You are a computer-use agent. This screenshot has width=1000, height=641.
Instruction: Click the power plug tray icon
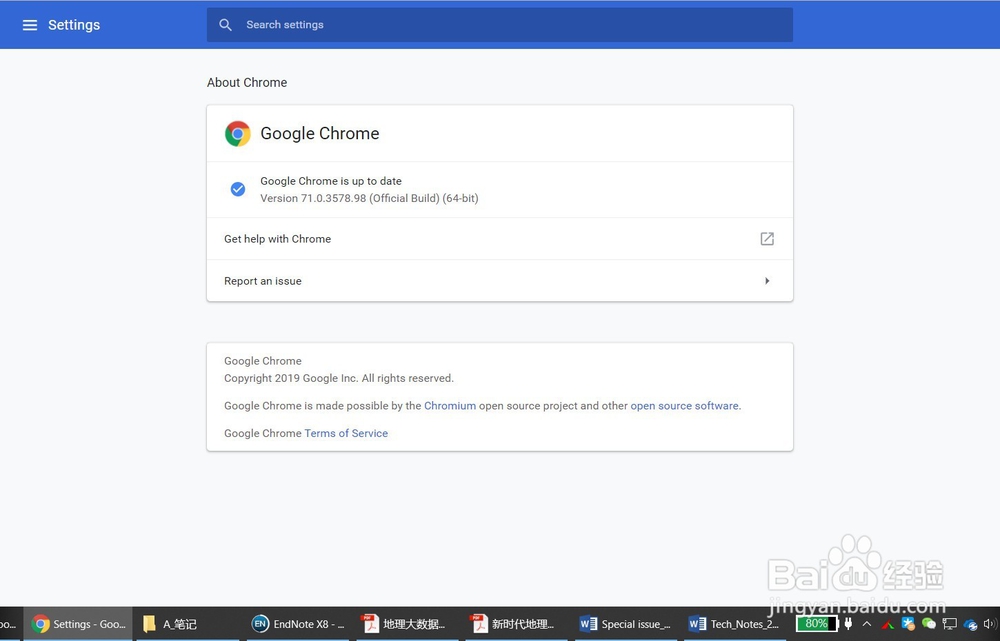tap(848, 623)
